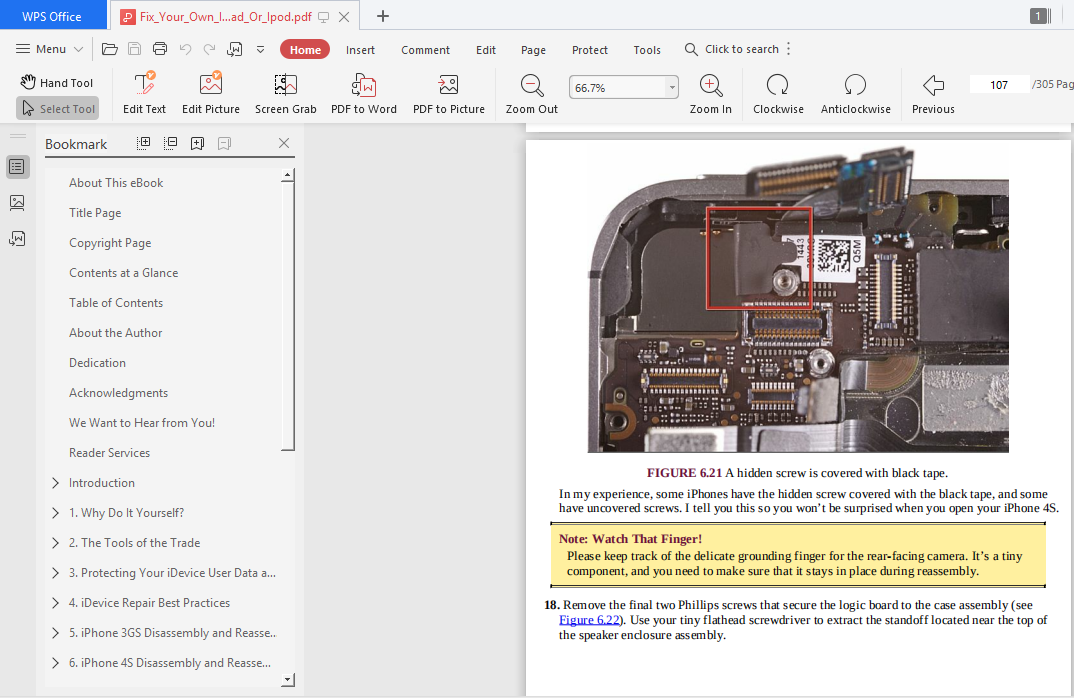Open 'Dedication' bookmark
The width and height of the screenshot is (1074, 698).
point(97,363)
